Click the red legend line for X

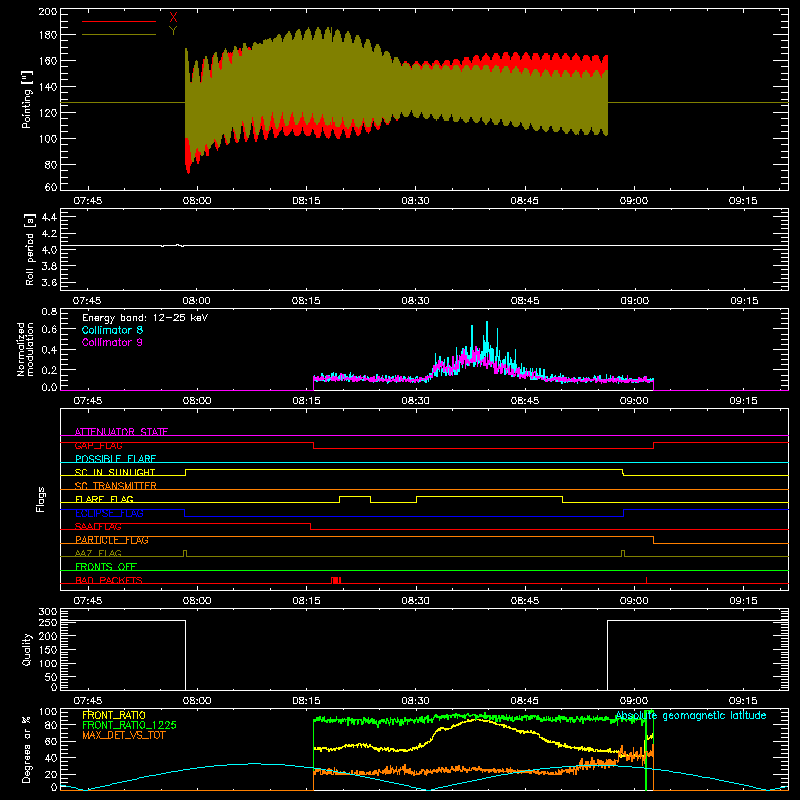119,21
